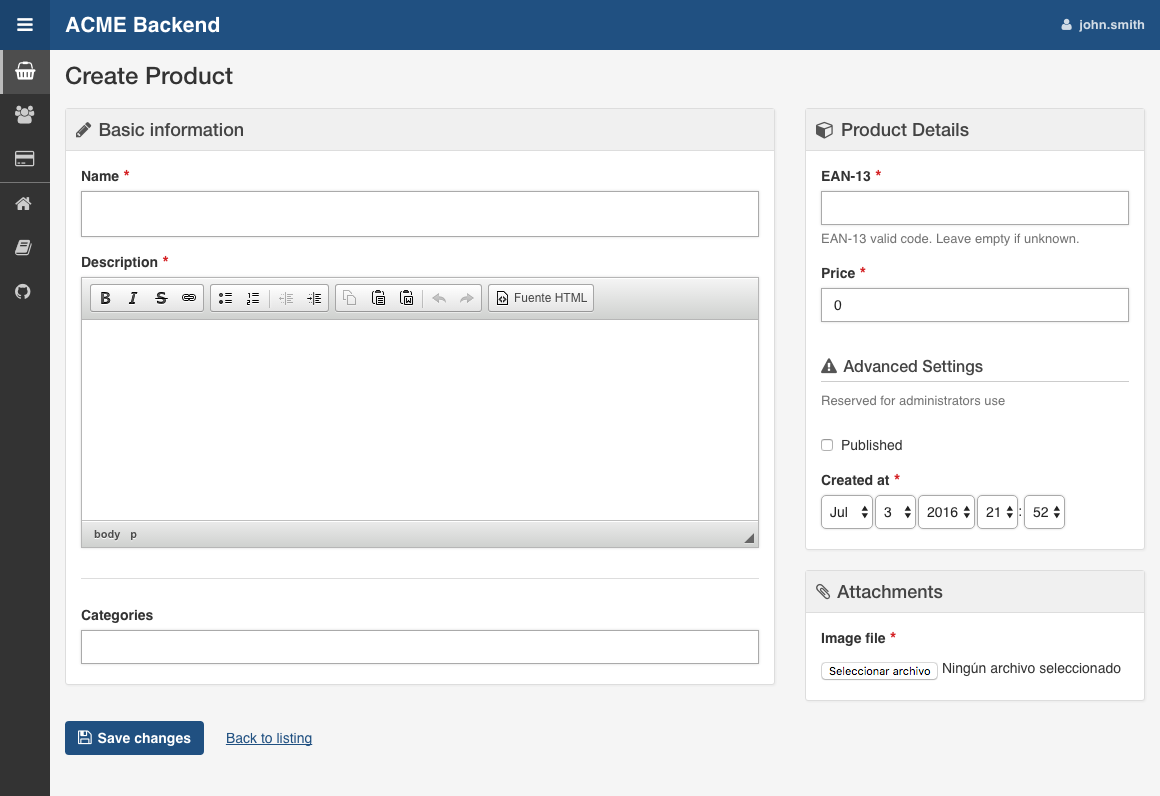The height and width of the screenshot is (796, 1160).
Task: Apply bold formatting in description editor
Action: click(x=105, y=298)
